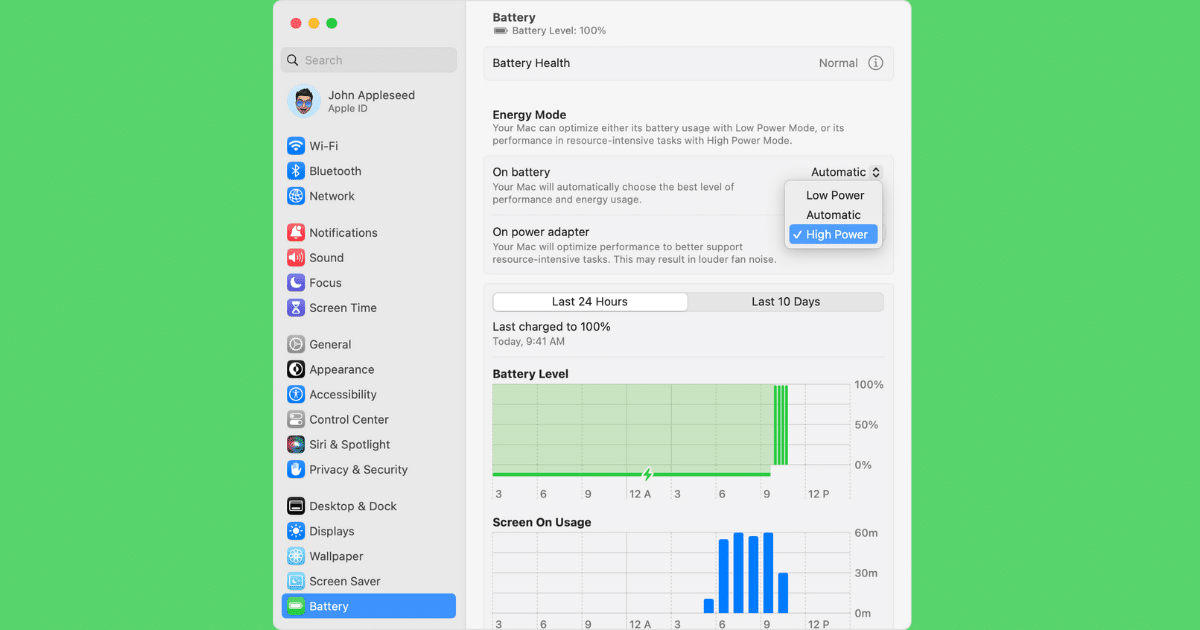Click the Sound speaker icon
The height and width of the screenshot is (630, 1200).
pyautogui.click(x=296, y=257)
